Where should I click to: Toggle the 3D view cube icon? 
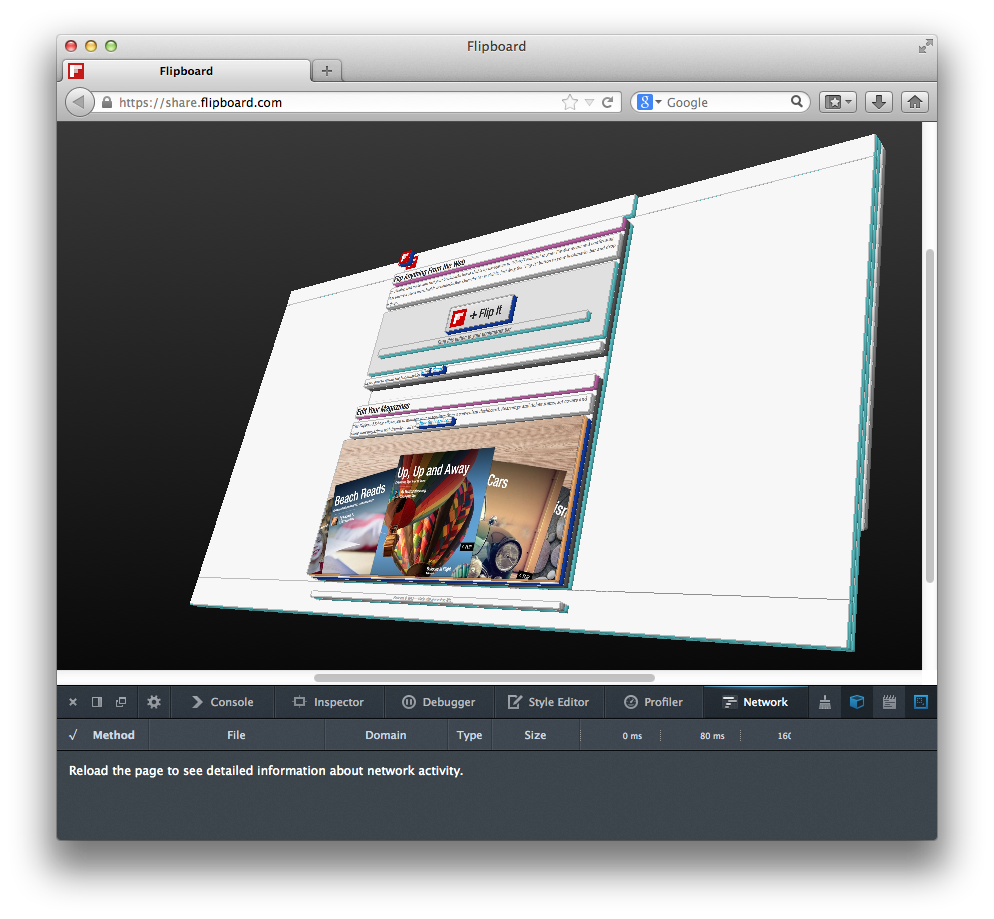857,702
